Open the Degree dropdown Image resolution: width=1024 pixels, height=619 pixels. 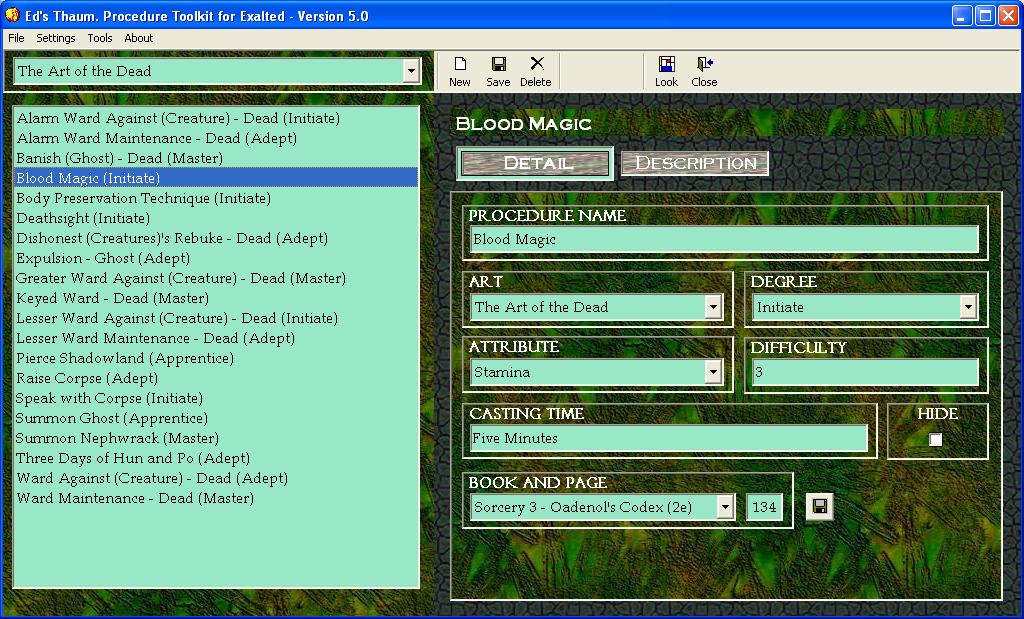tap(968, 307)
